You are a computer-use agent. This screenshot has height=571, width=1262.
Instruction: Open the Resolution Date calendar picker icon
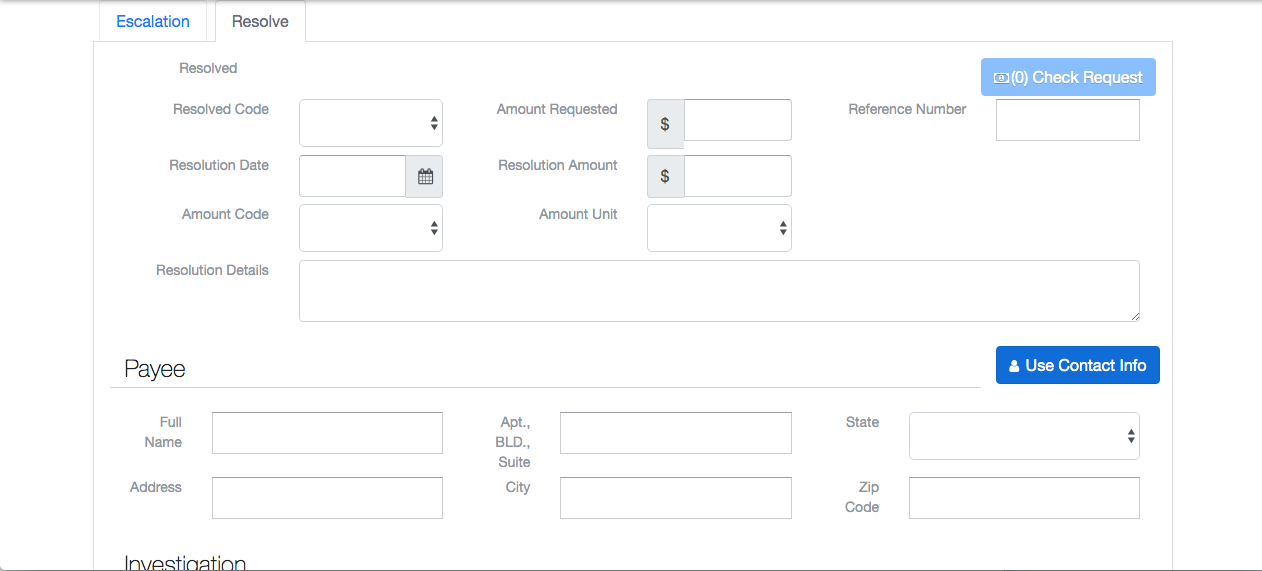pyautogui.click(x=425, y=177)
